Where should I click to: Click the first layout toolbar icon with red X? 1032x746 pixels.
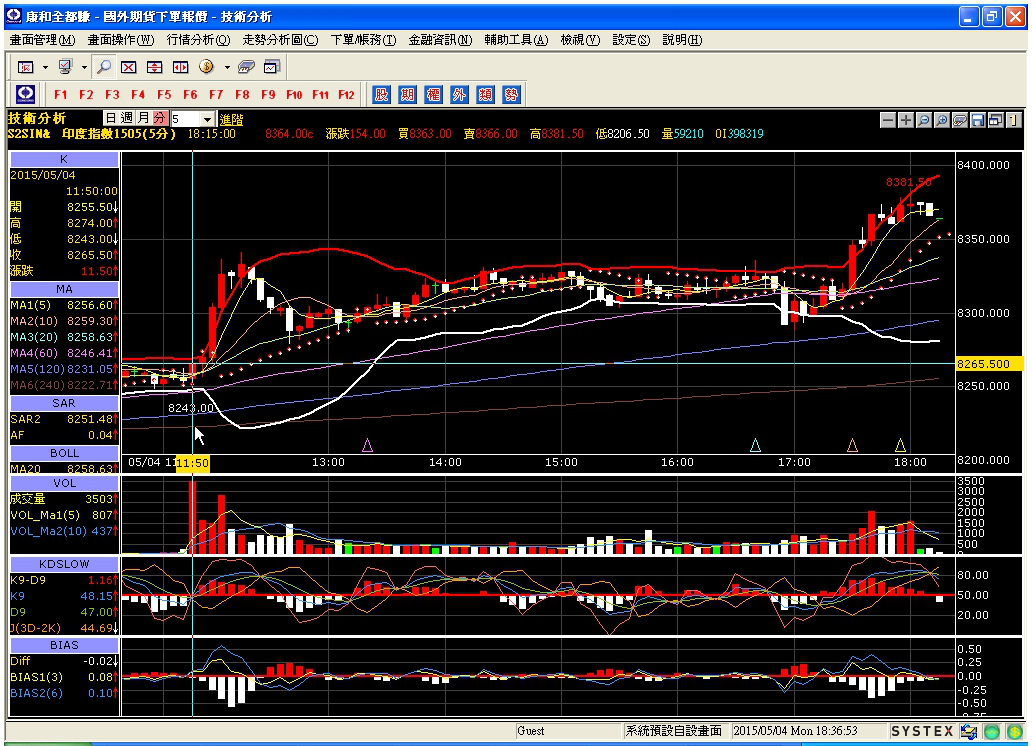point(26,67)
